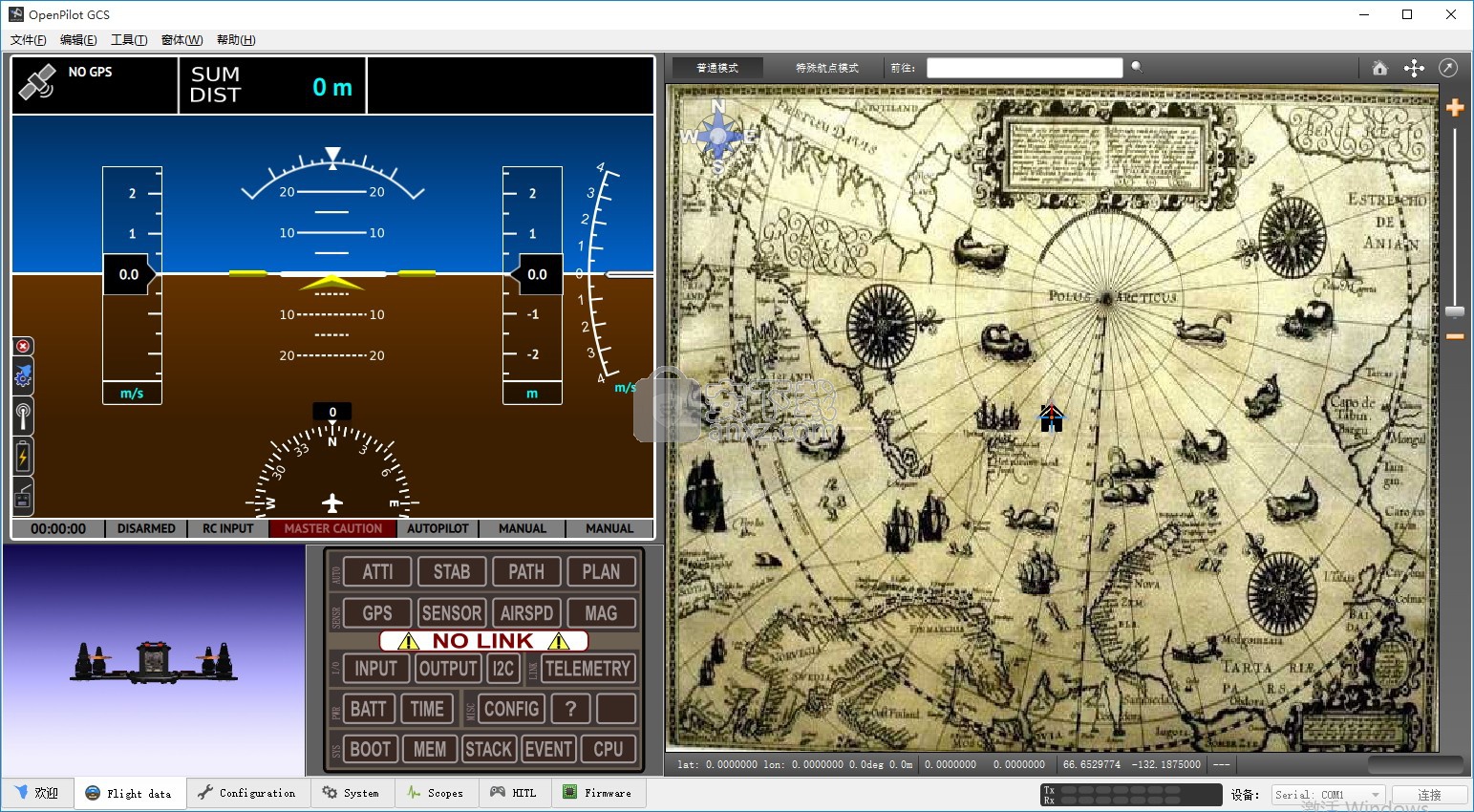Switch to the HITL tab
Image resolution: width=1474 pixels, height=812 pixels.
(514, 793)
